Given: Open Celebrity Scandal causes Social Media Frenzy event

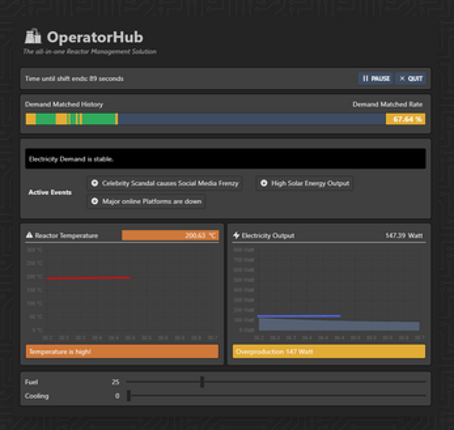Looking at the screenshot, I should 165,183.
